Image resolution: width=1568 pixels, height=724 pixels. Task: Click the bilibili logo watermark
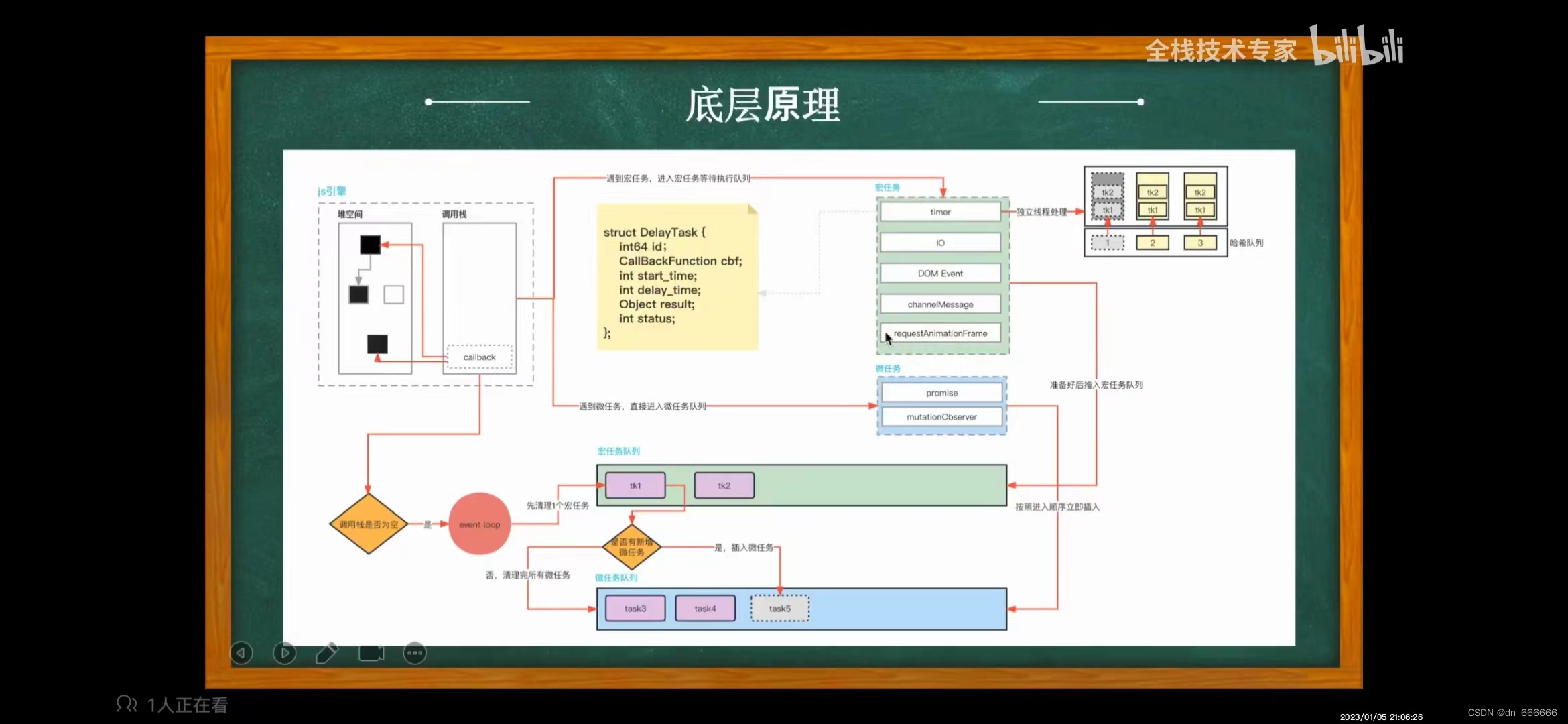[1356, 47]
